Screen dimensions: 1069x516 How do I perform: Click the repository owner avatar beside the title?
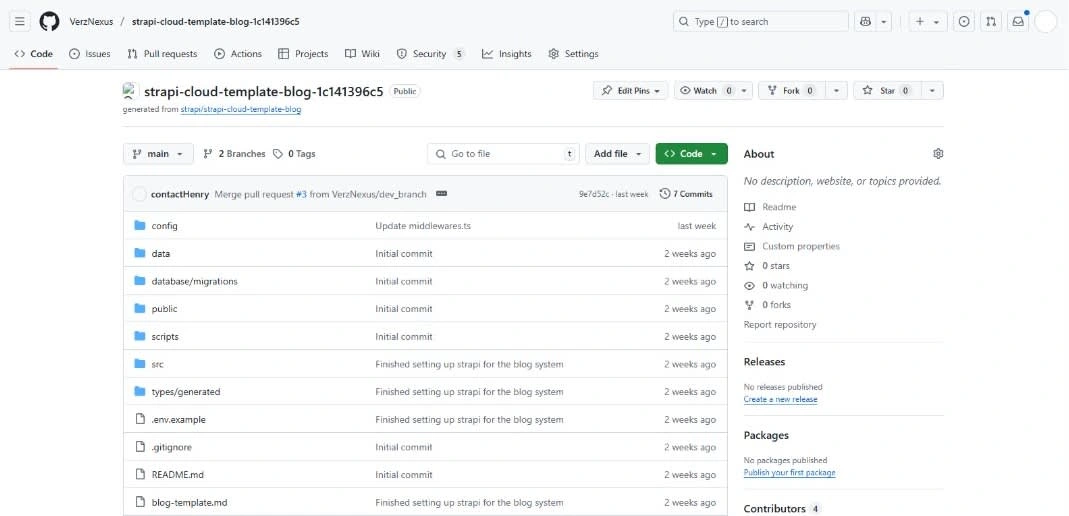tap(131, 91)
